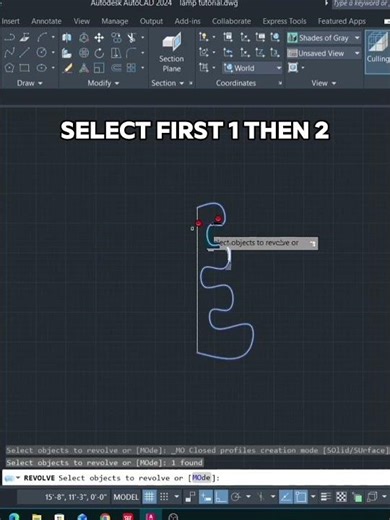The width and height of the screenshot is (390, 520).
Task: Select the Erase tool in Modify panel
Action: point(67,68)
